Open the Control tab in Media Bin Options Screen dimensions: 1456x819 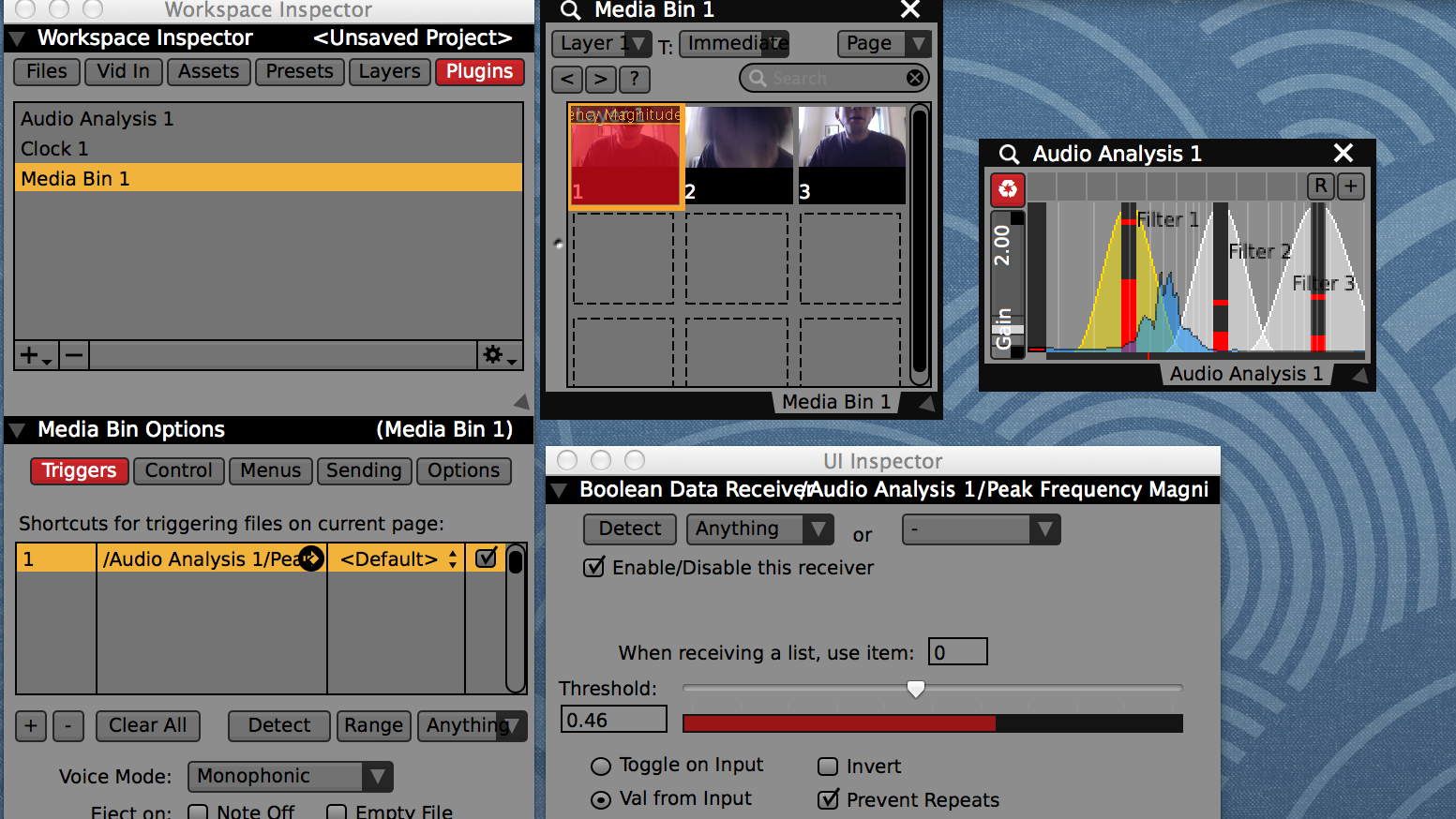[x=179, y=470]
